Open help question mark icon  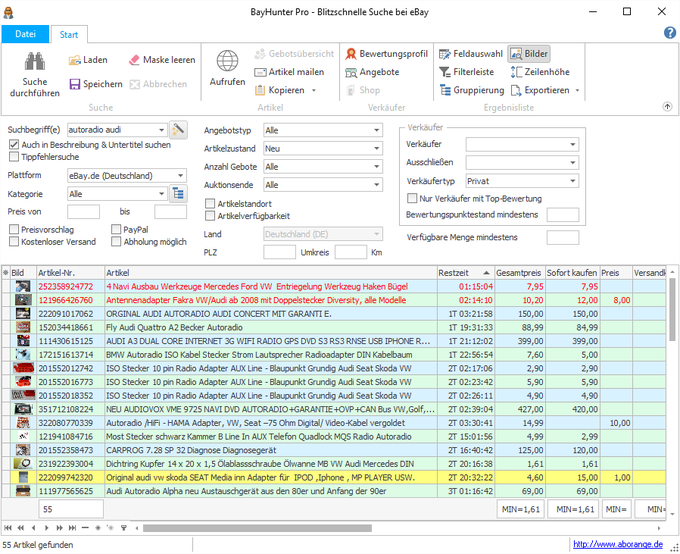click(x=670, y=33)
